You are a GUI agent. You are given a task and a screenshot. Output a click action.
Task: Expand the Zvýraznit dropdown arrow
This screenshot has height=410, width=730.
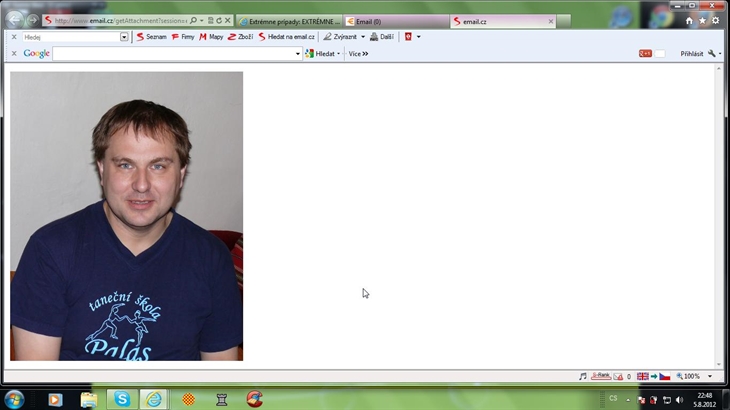363,37
